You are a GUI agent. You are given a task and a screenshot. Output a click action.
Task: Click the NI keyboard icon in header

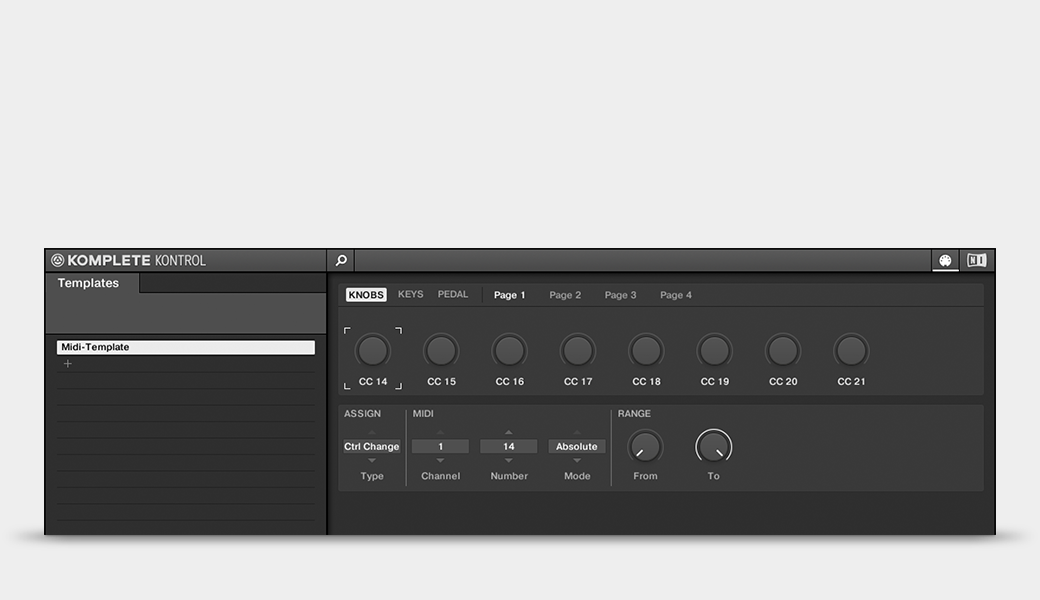[976, 261]
